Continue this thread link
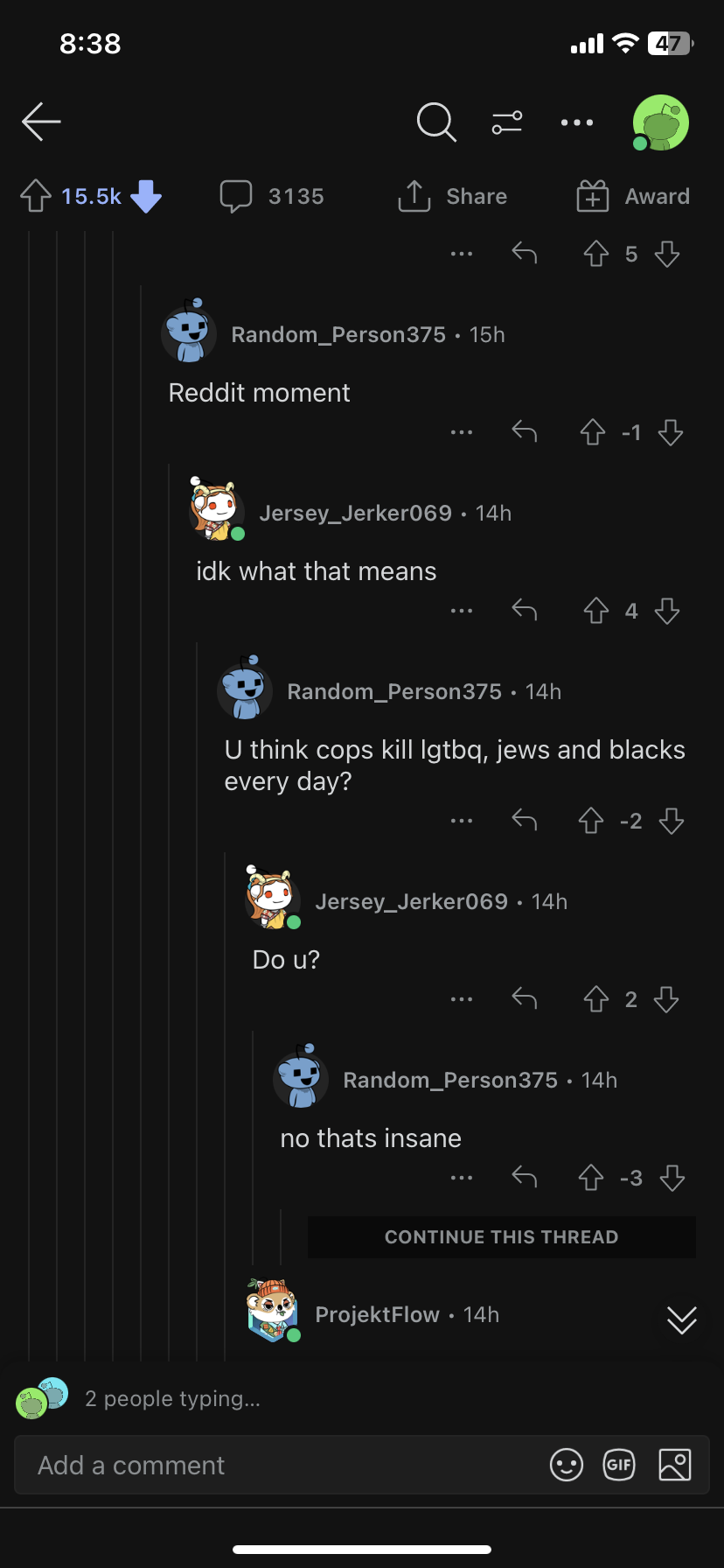724x1568 pixels. (x=502, y=1237)
